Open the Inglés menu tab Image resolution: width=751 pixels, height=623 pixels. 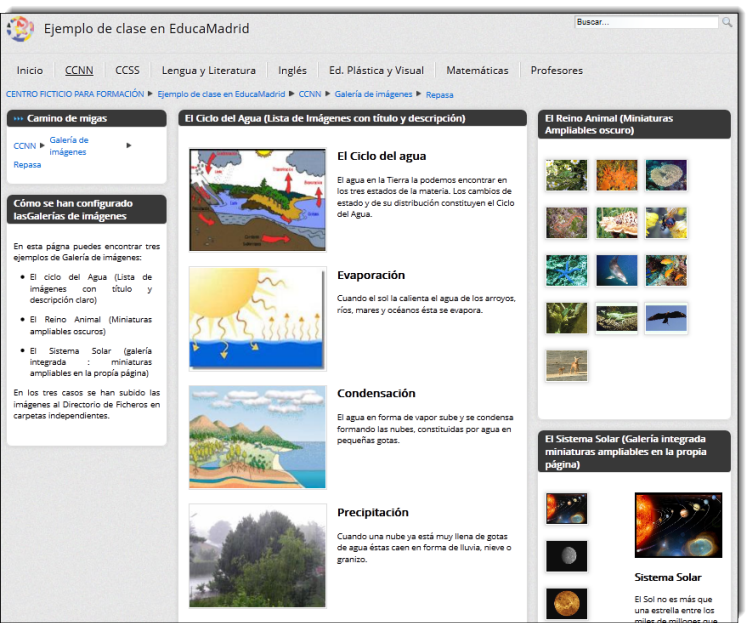tap(292, 71)
